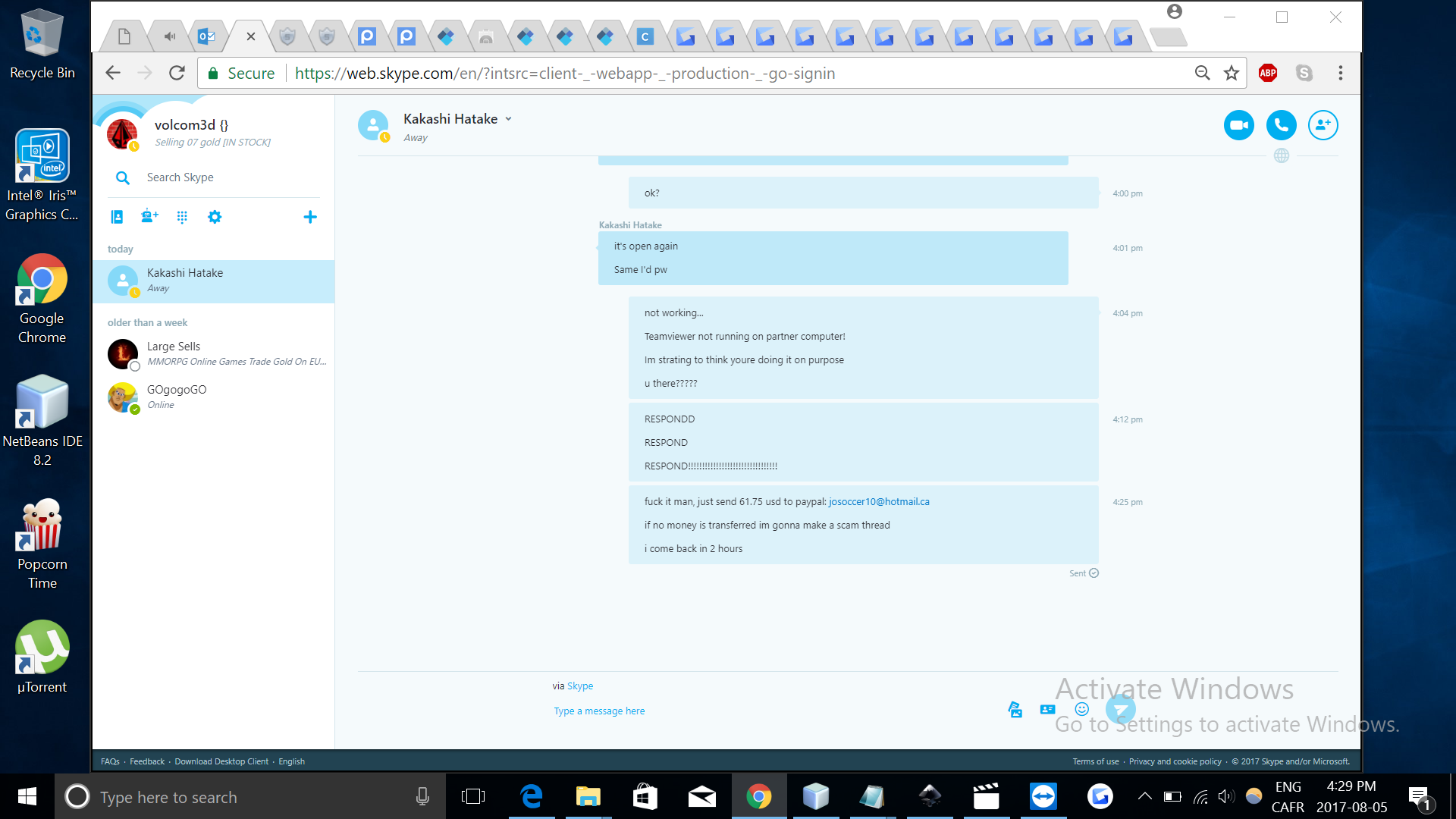Start a video call with Kakashi Hatake
This screenshot has height=819, width=1456.
pyautogui.click(x=1238, y=125)
